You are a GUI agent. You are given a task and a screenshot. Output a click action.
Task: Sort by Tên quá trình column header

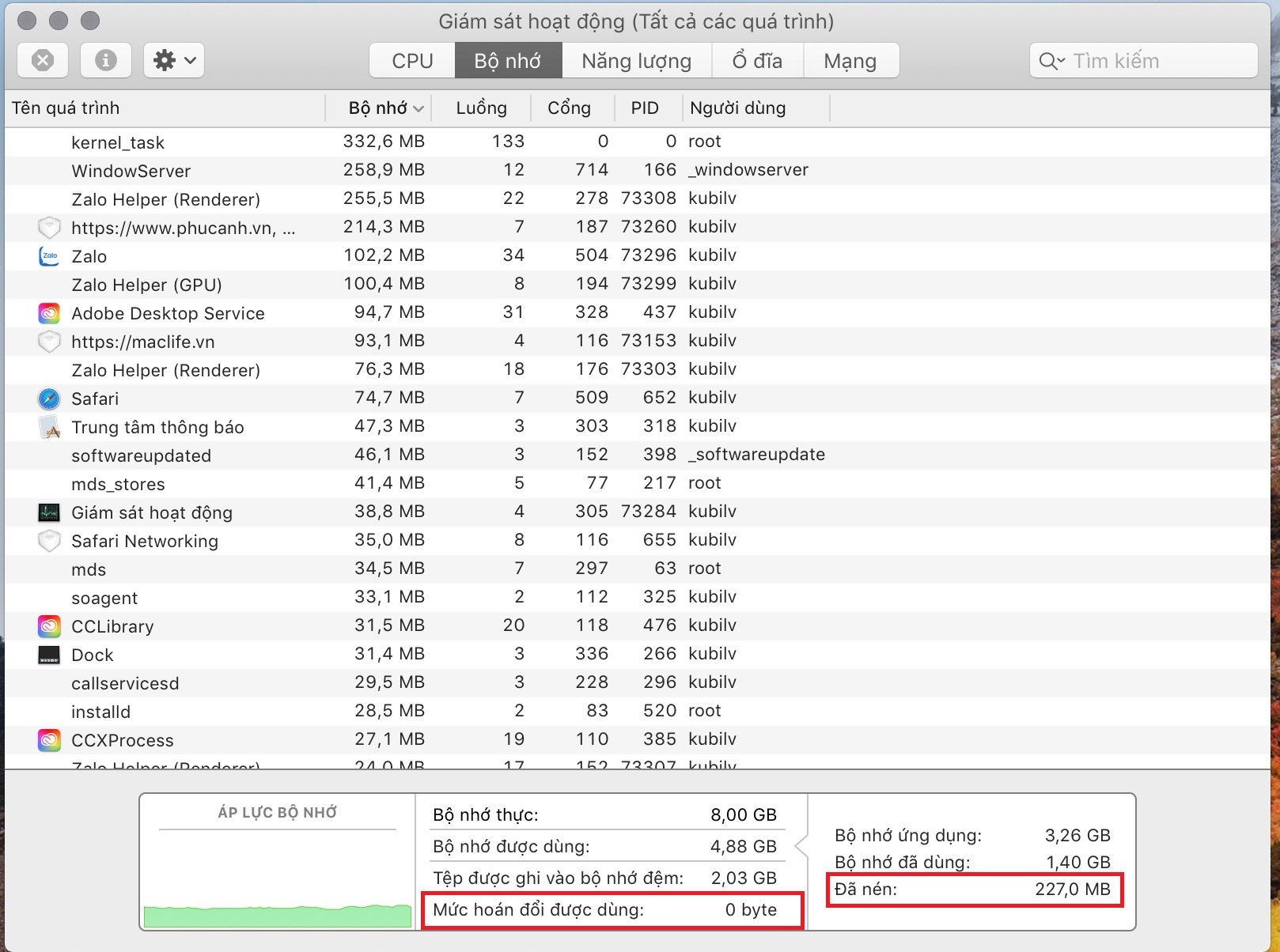tap(165, 108)
